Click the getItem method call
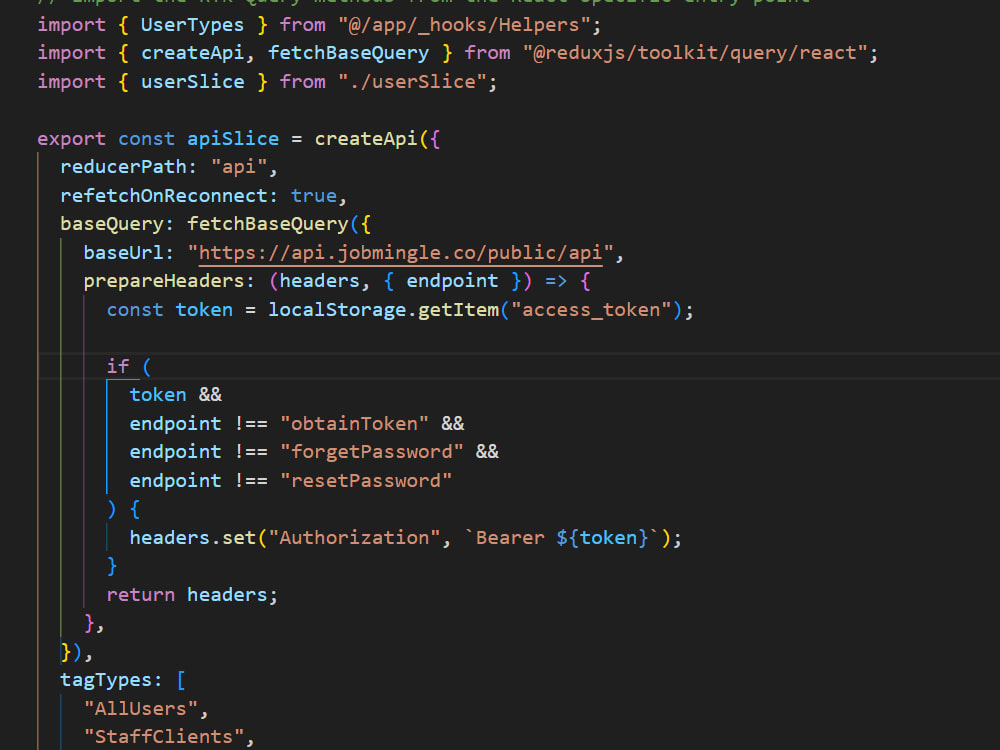The image size is (1000, 750). 458,310
